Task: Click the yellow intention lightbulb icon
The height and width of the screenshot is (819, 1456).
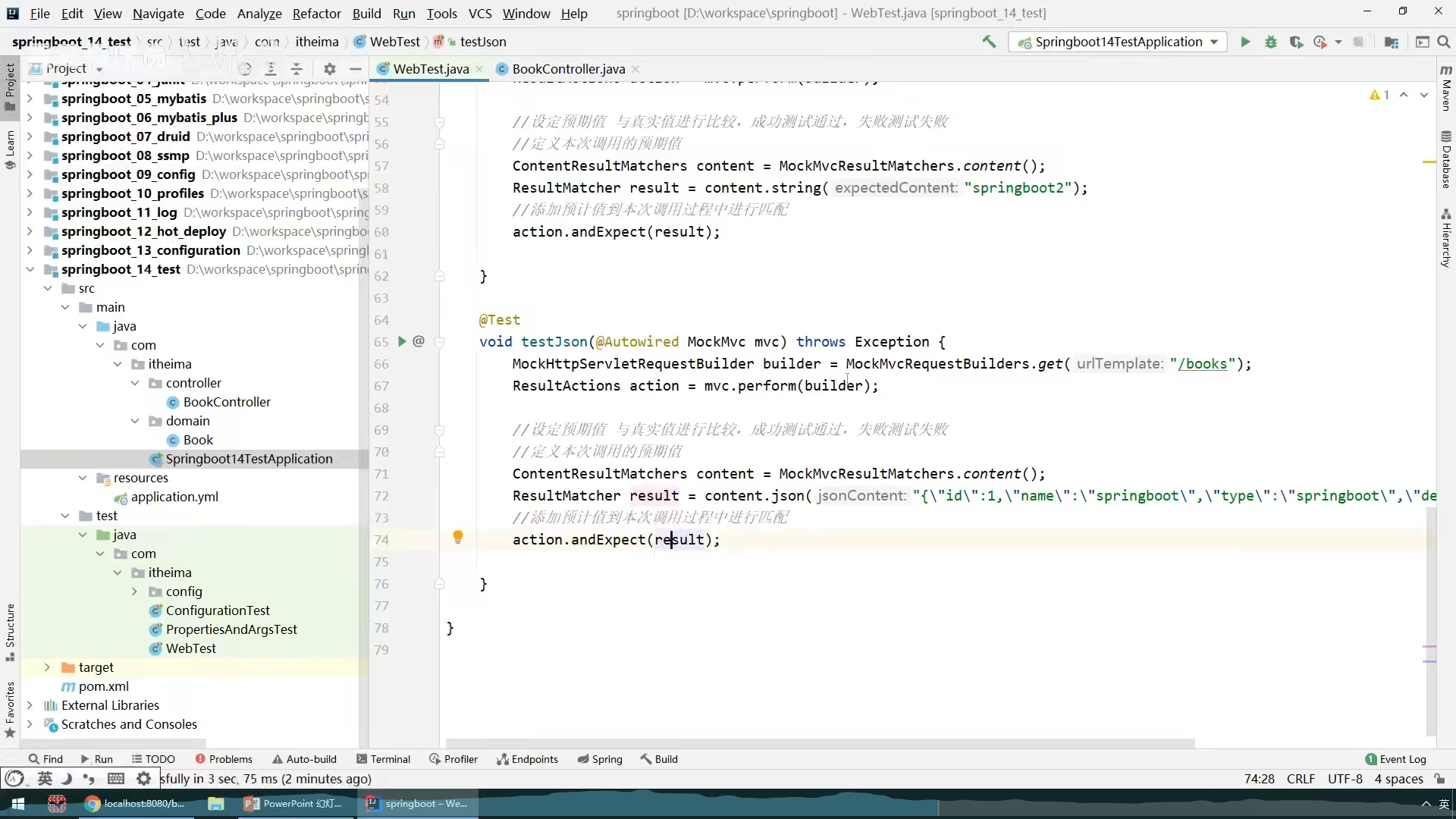Action: pyautogui.click(x=458, y=538)
